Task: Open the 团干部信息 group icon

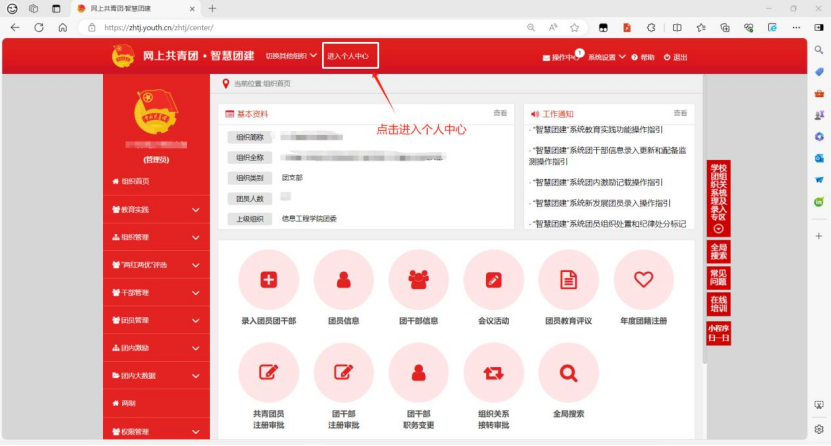Action: click(x=418, y=279)
